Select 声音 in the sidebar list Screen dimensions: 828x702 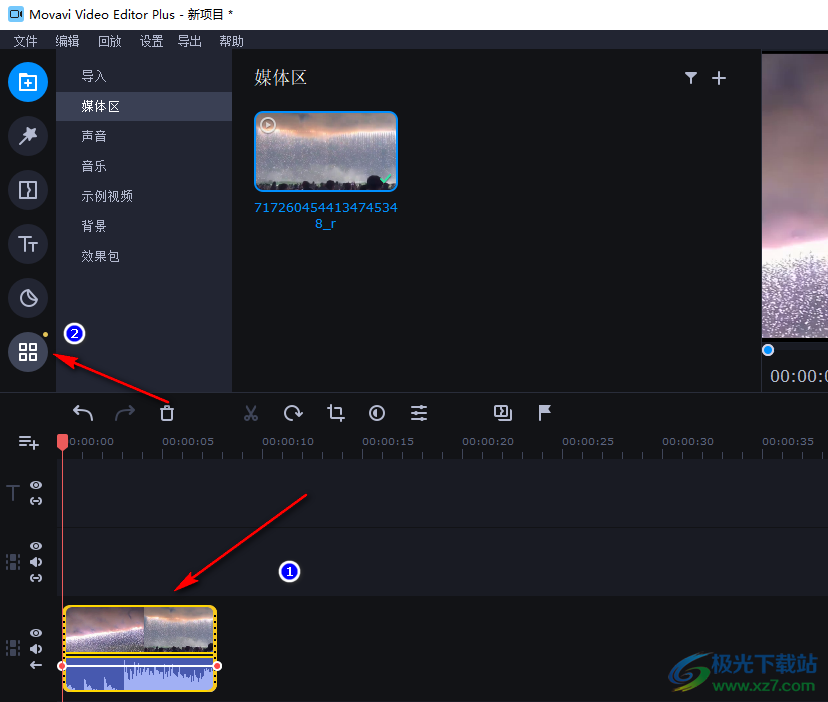pos(144,136)
